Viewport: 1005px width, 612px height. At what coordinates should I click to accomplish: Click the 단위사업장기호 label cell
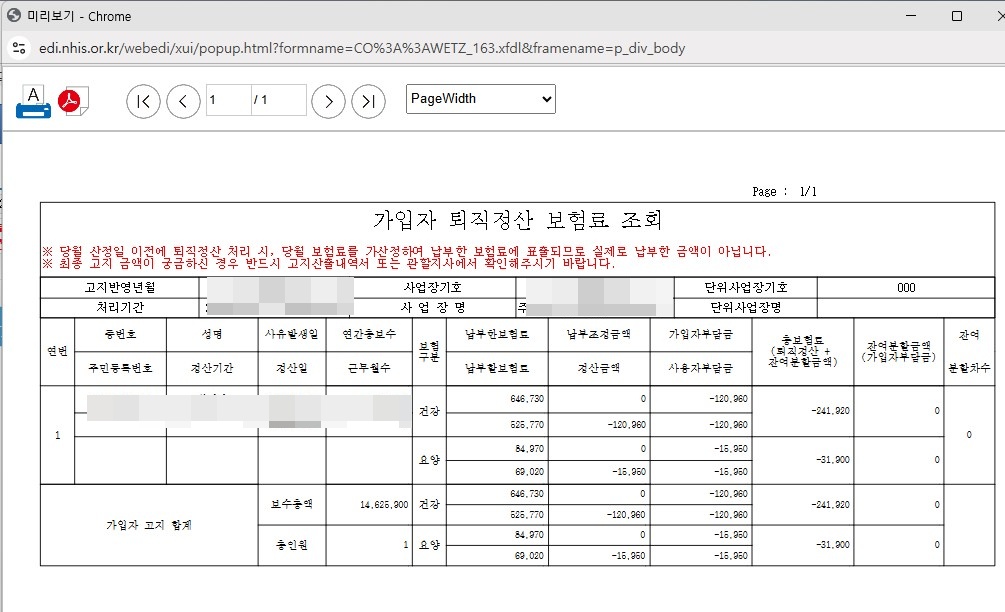(745, 287)
